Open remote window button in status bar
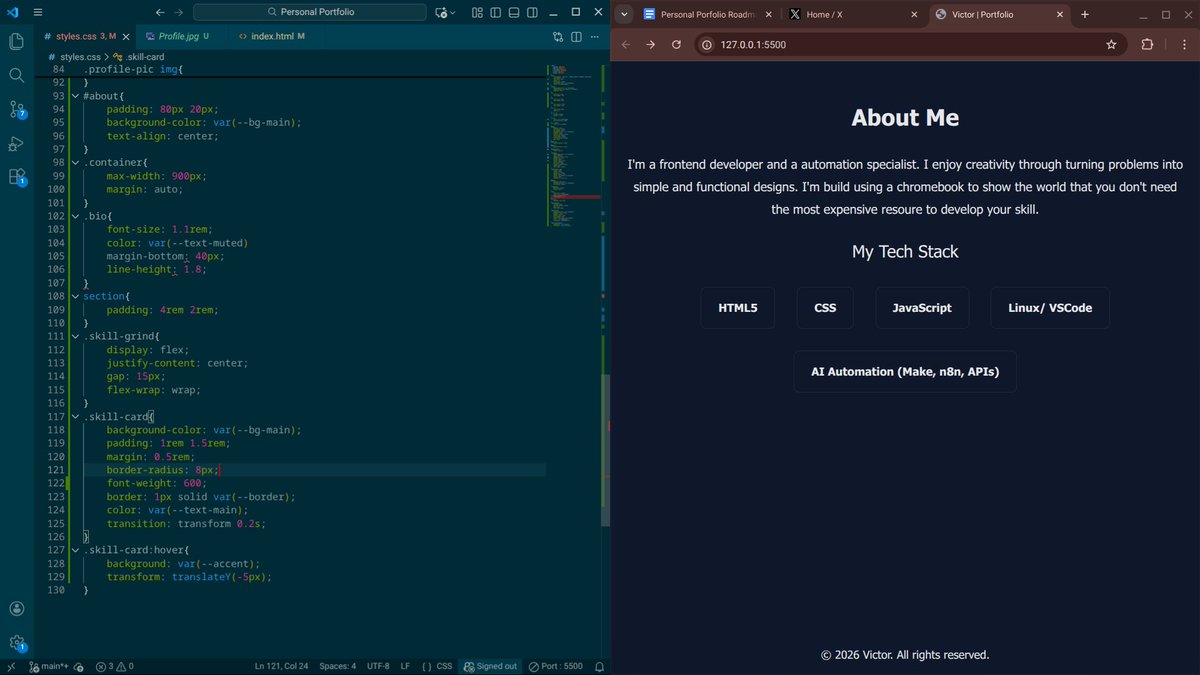 (x=11, y=666)
